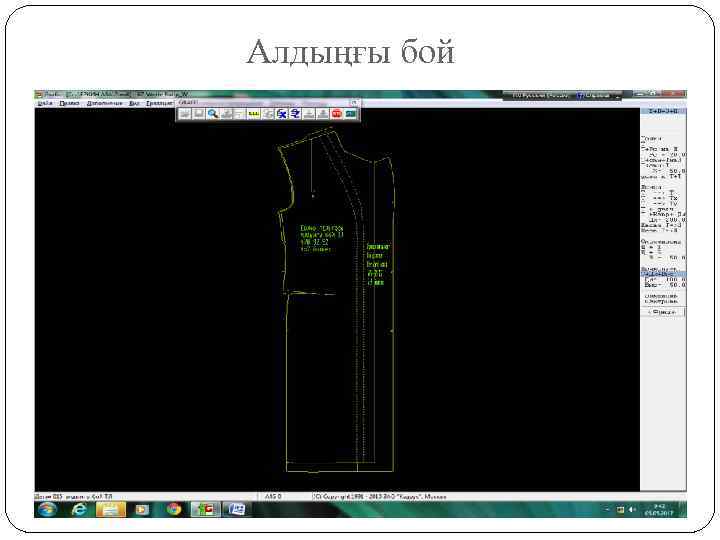Click the header field atop right panel
This screenshot has width=720, height=540.
[x=663, y=111]
